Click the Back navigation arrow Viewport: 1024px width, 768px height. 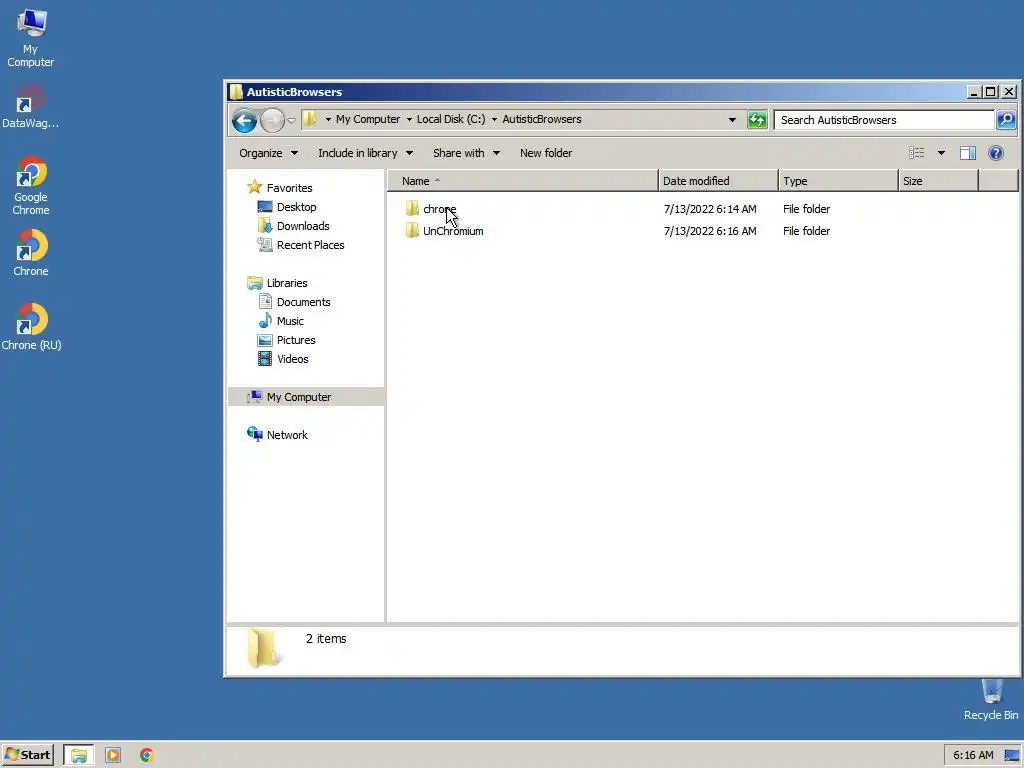pos(244,120)
